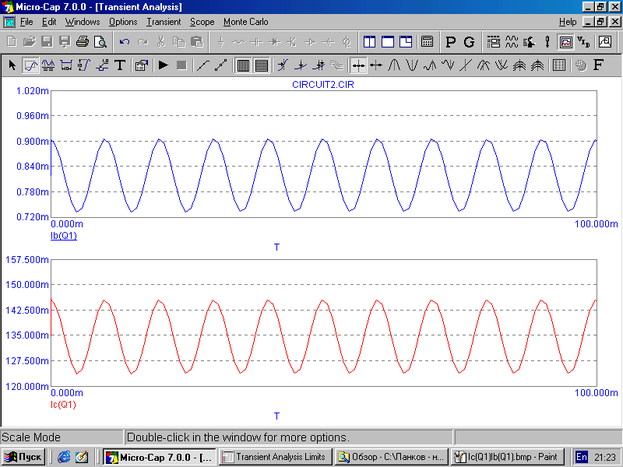Open the calculator icon in toolbar
The image size is (623, 467).
[427, 42]
